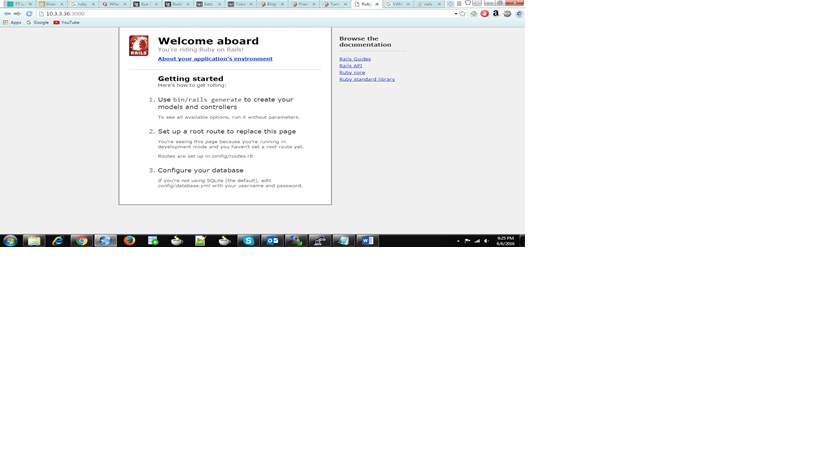This screenshot has height=460, width=819.
Task: Open Outlook from taskbar
Action: (x=272, y=241)
